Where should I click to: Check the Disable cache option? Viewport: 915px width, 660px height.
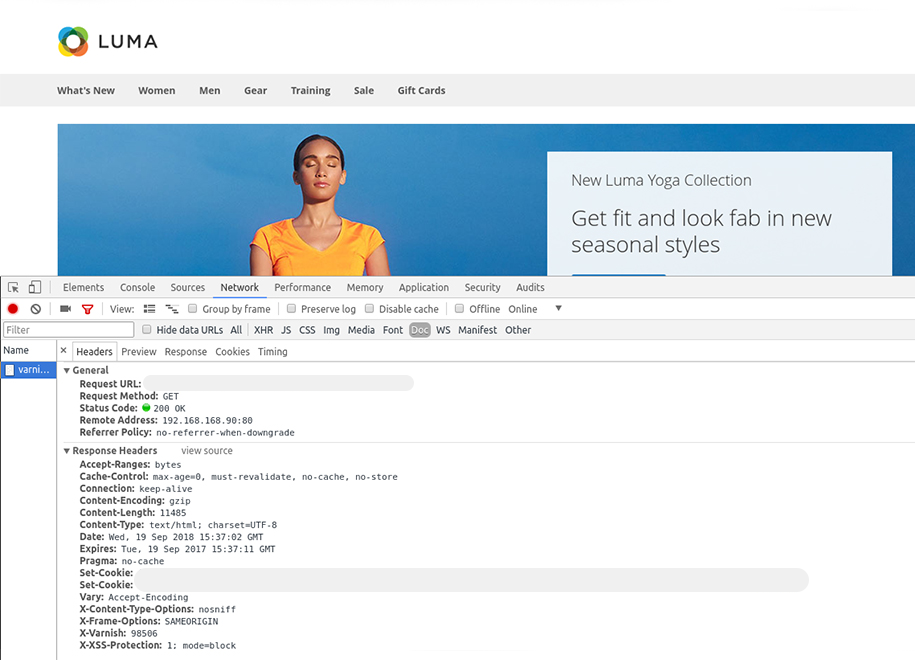(370, 309)
